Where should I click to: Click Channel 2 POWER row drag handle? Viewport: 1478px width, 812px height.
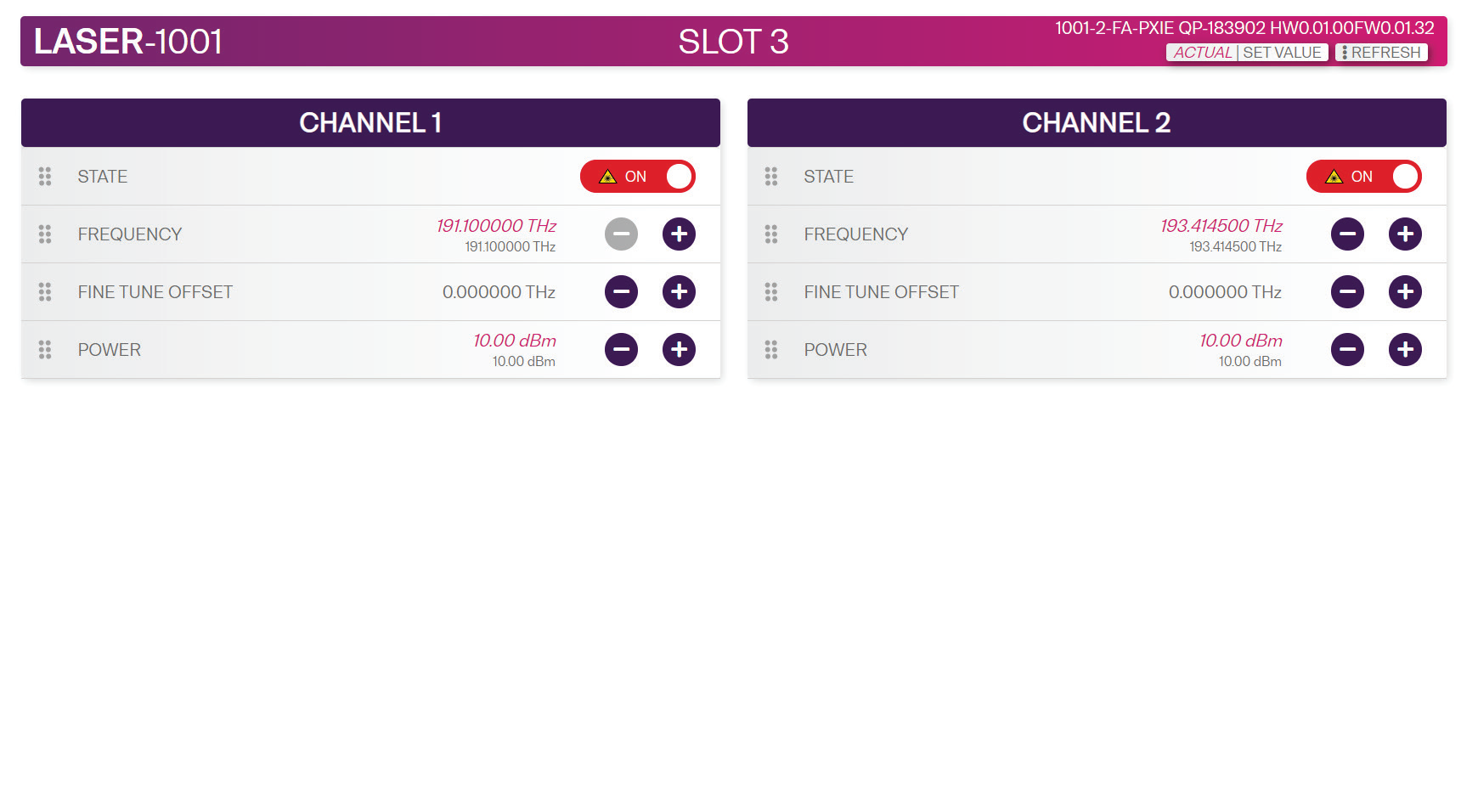tap(771, 349)
